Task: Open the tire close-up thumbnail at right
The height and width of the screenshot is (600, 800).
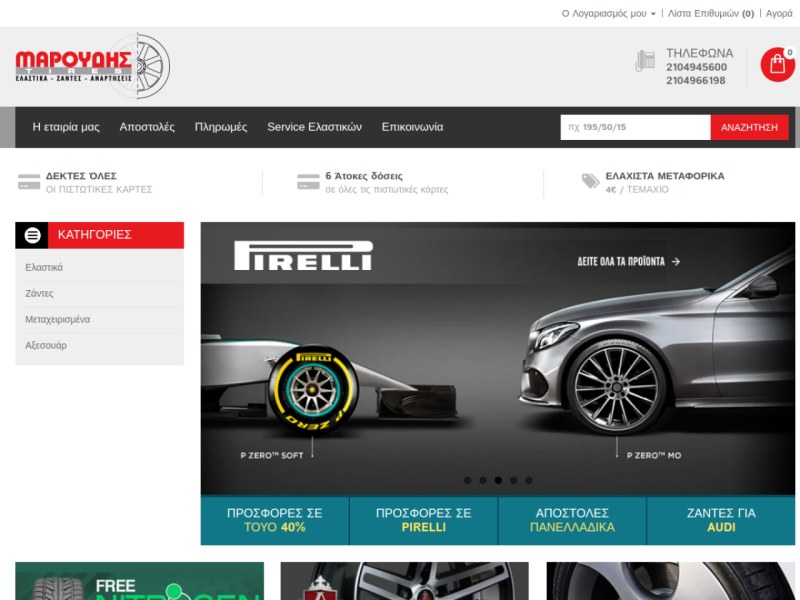Action: (670, 581)
